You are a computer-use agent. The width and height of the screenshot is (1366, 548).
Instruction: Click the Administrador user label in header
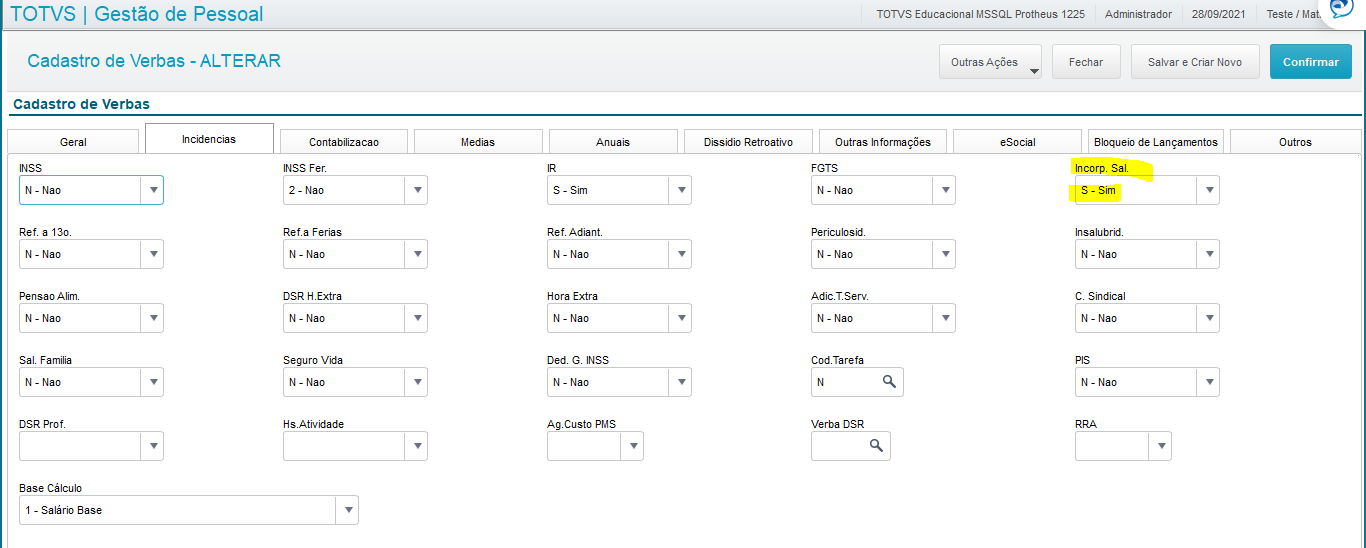tap(1138, 14)
